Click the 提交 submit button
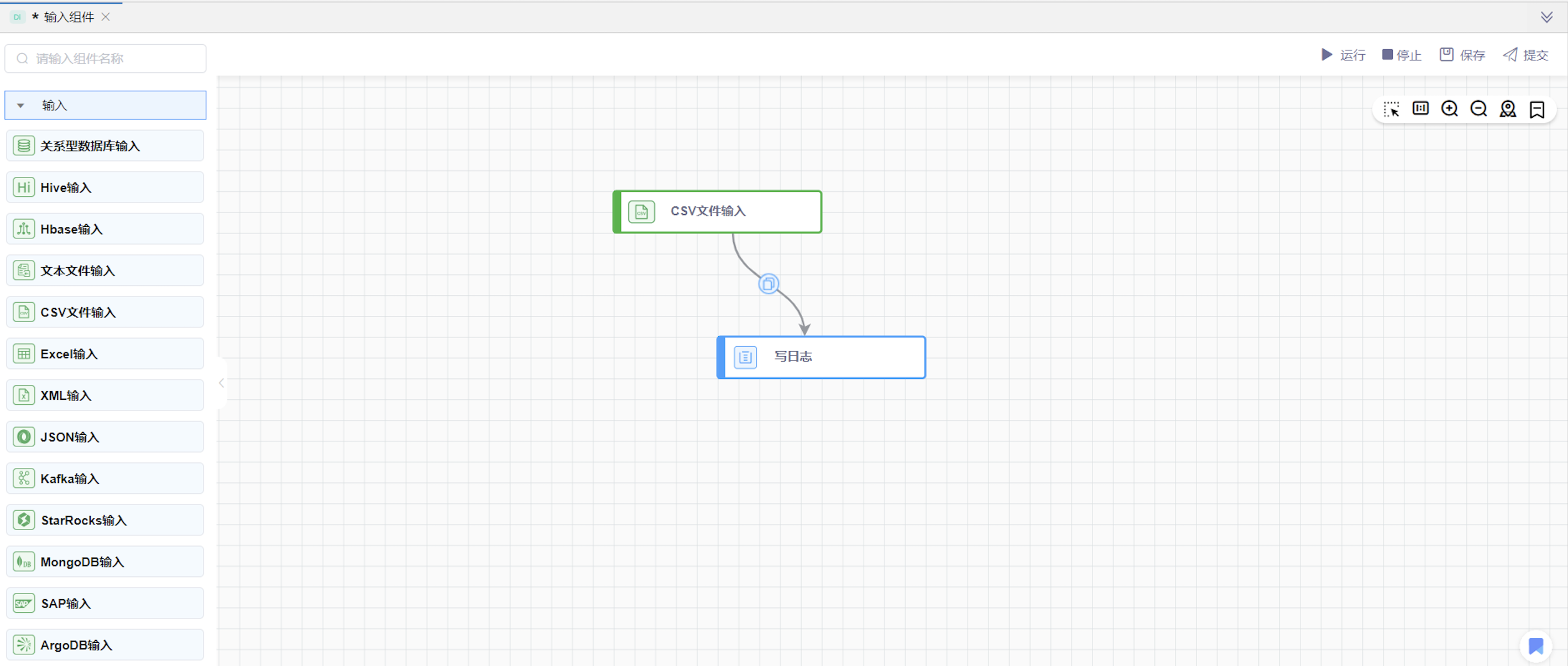The height and width of the screenshot is (666, 1568). pyautogui.click(x=1525, y=55)
